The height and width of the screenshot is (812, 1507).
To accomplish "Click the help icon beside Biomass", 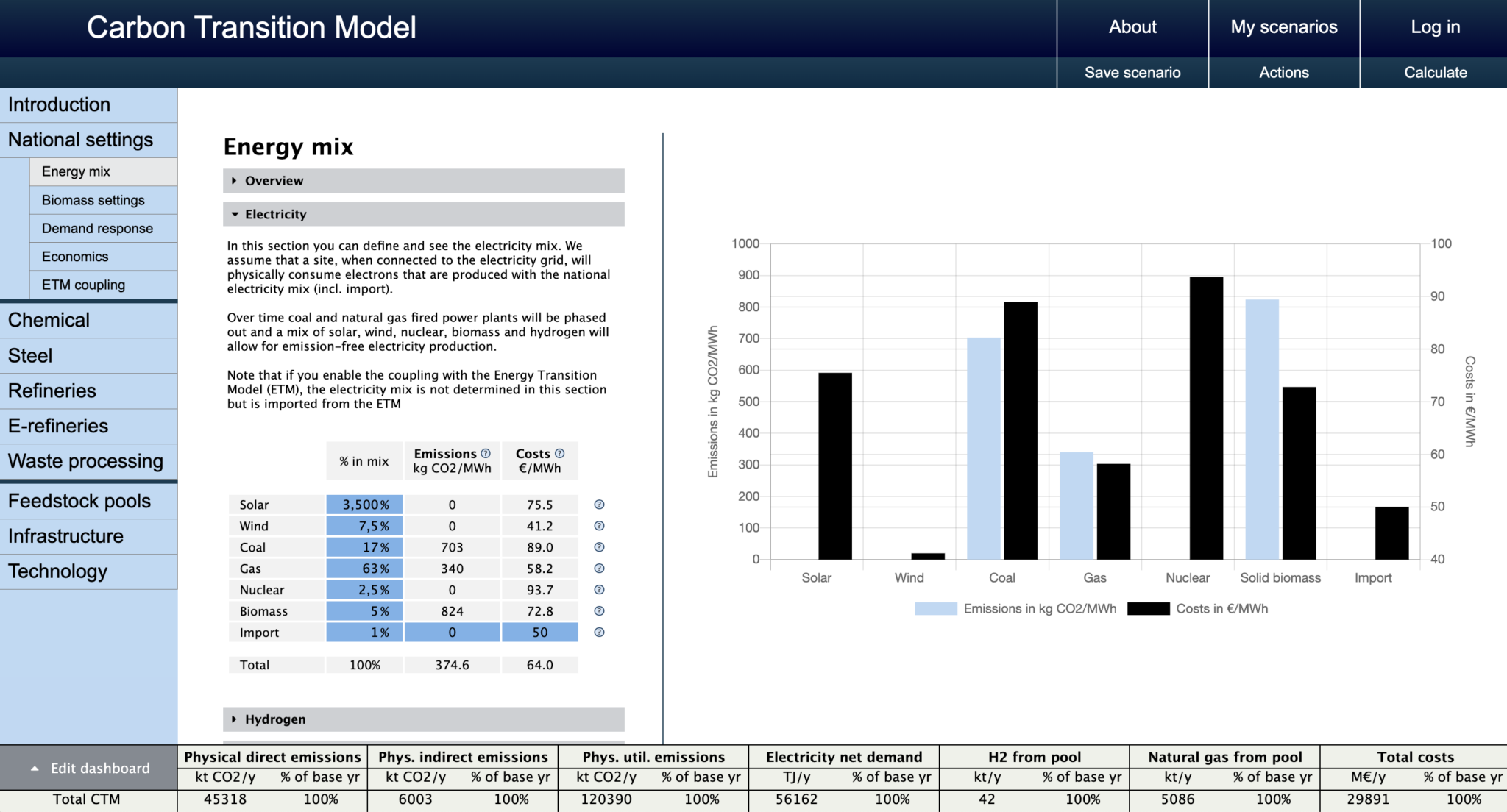I will [x=599, y=610].
